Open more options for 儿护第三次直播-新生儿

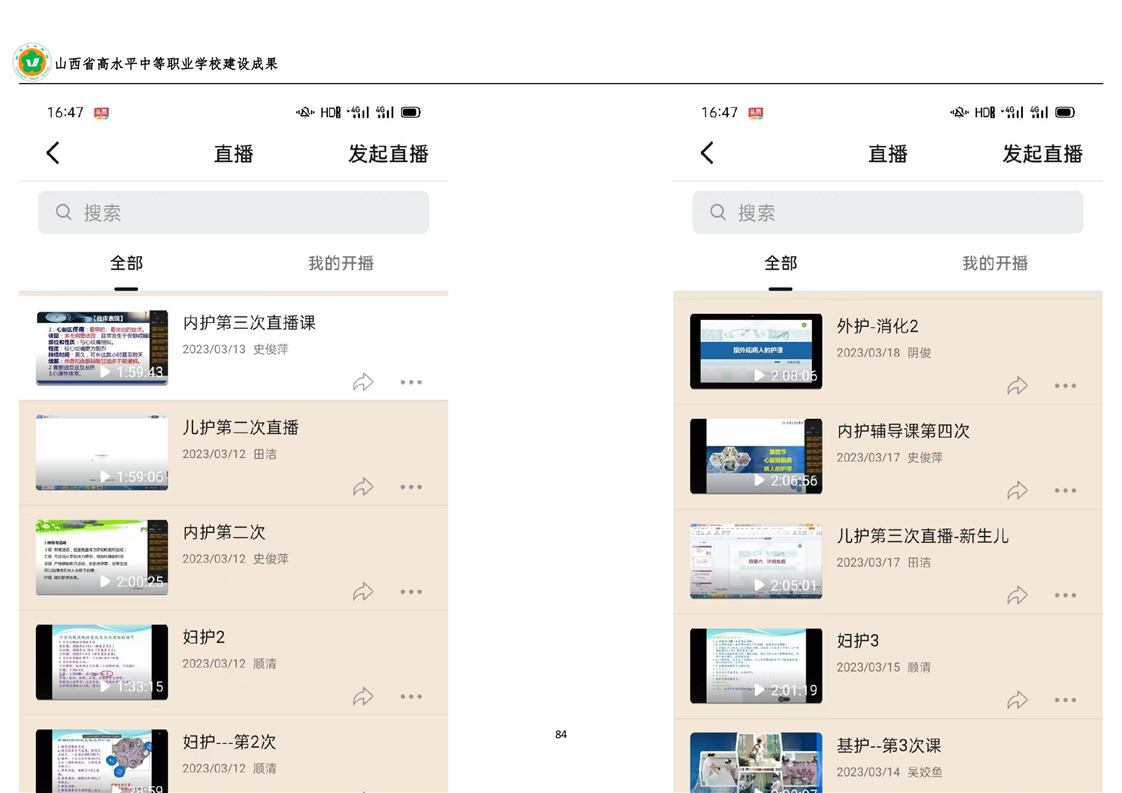[1065, 595]
